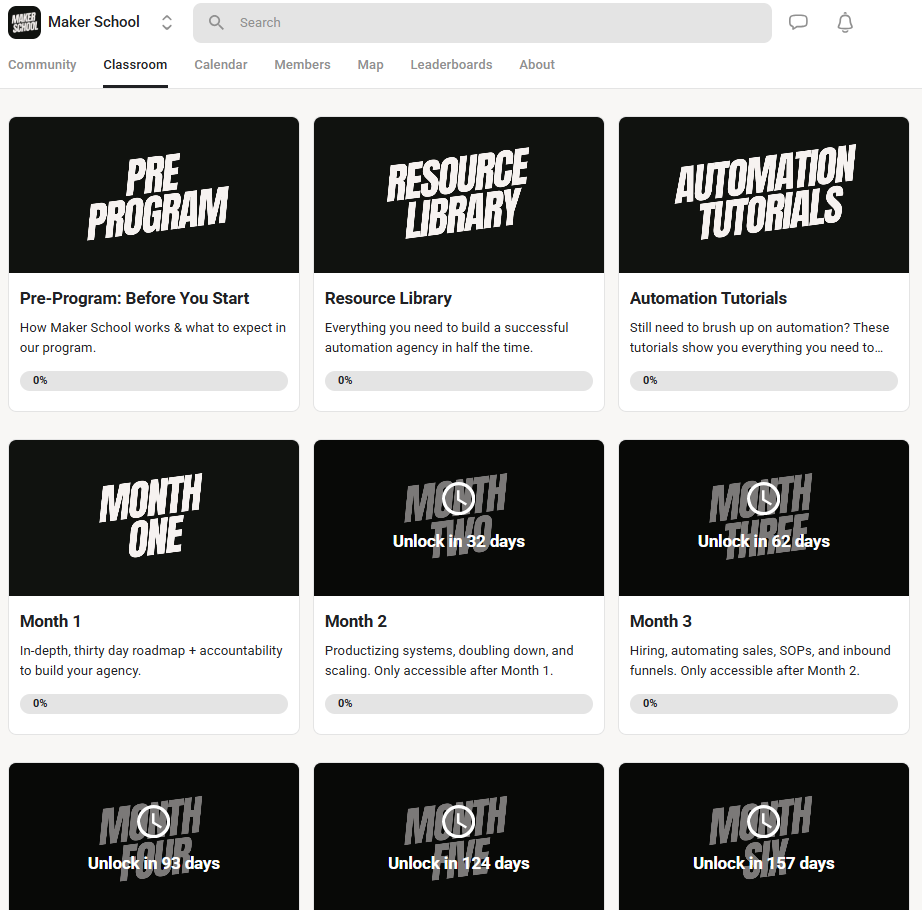922x910 pixels.
Task: Open the Calendar tab
Action: [221, 64]
